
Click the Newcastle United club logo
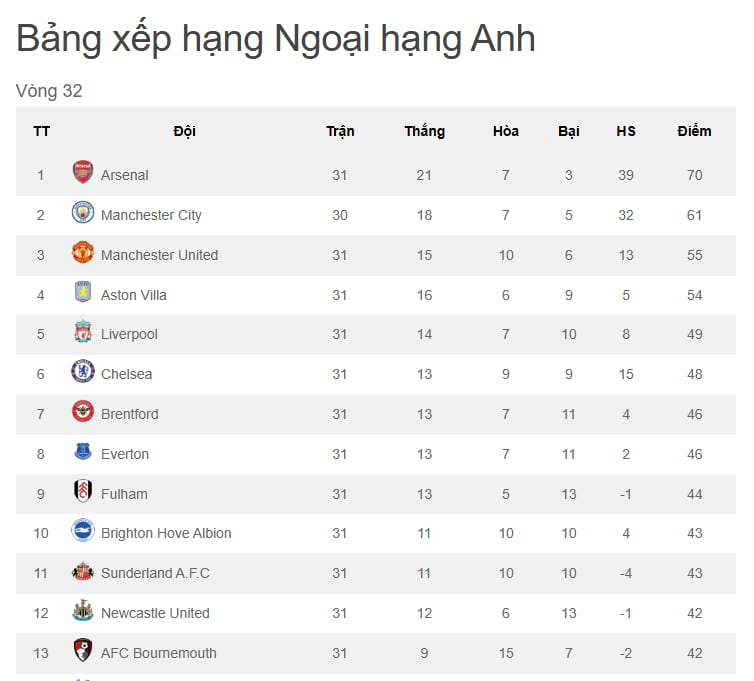(83, 611)
